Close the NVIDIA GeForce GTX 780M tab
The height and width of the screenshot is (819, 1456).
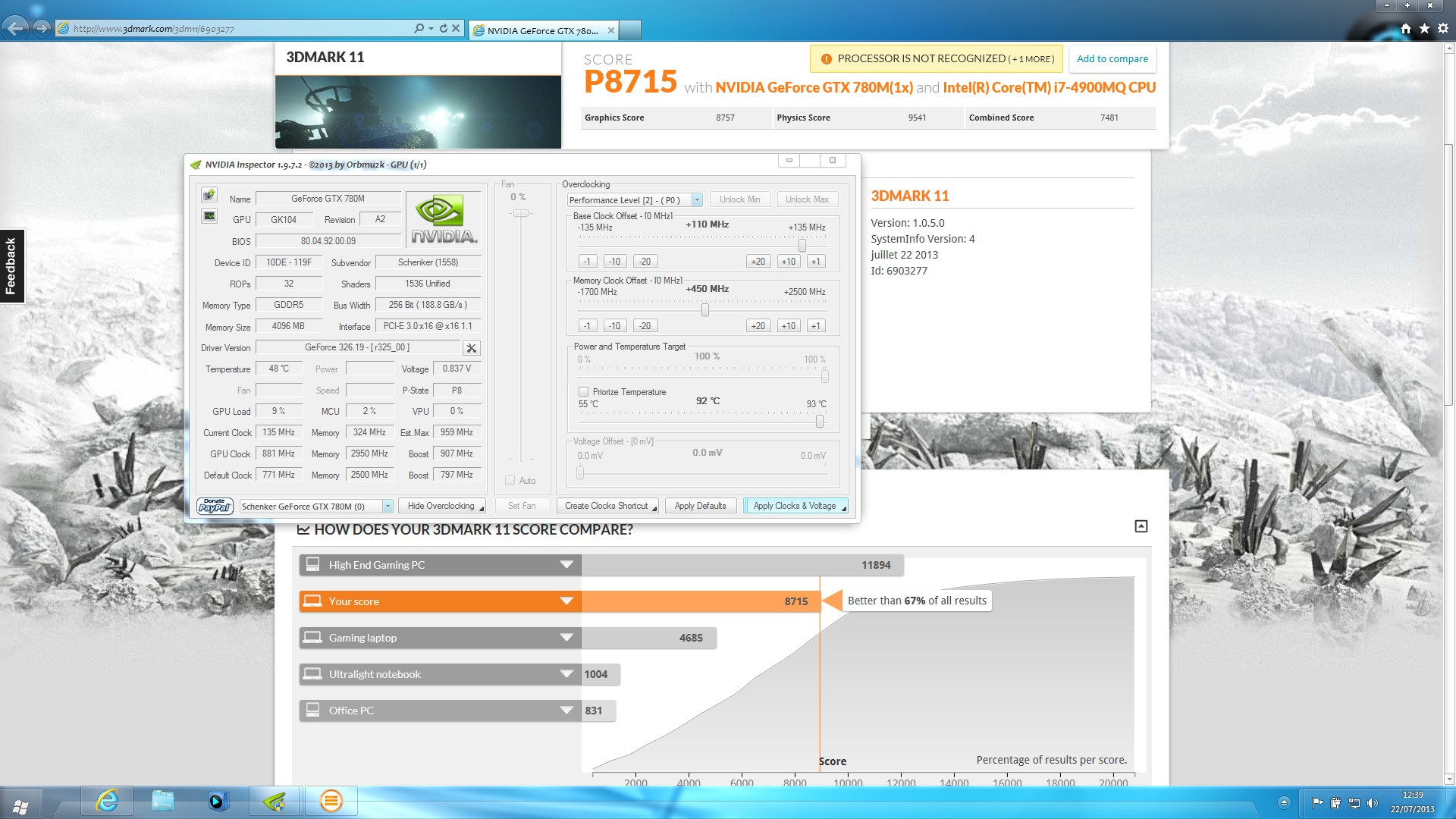[610, 30]
